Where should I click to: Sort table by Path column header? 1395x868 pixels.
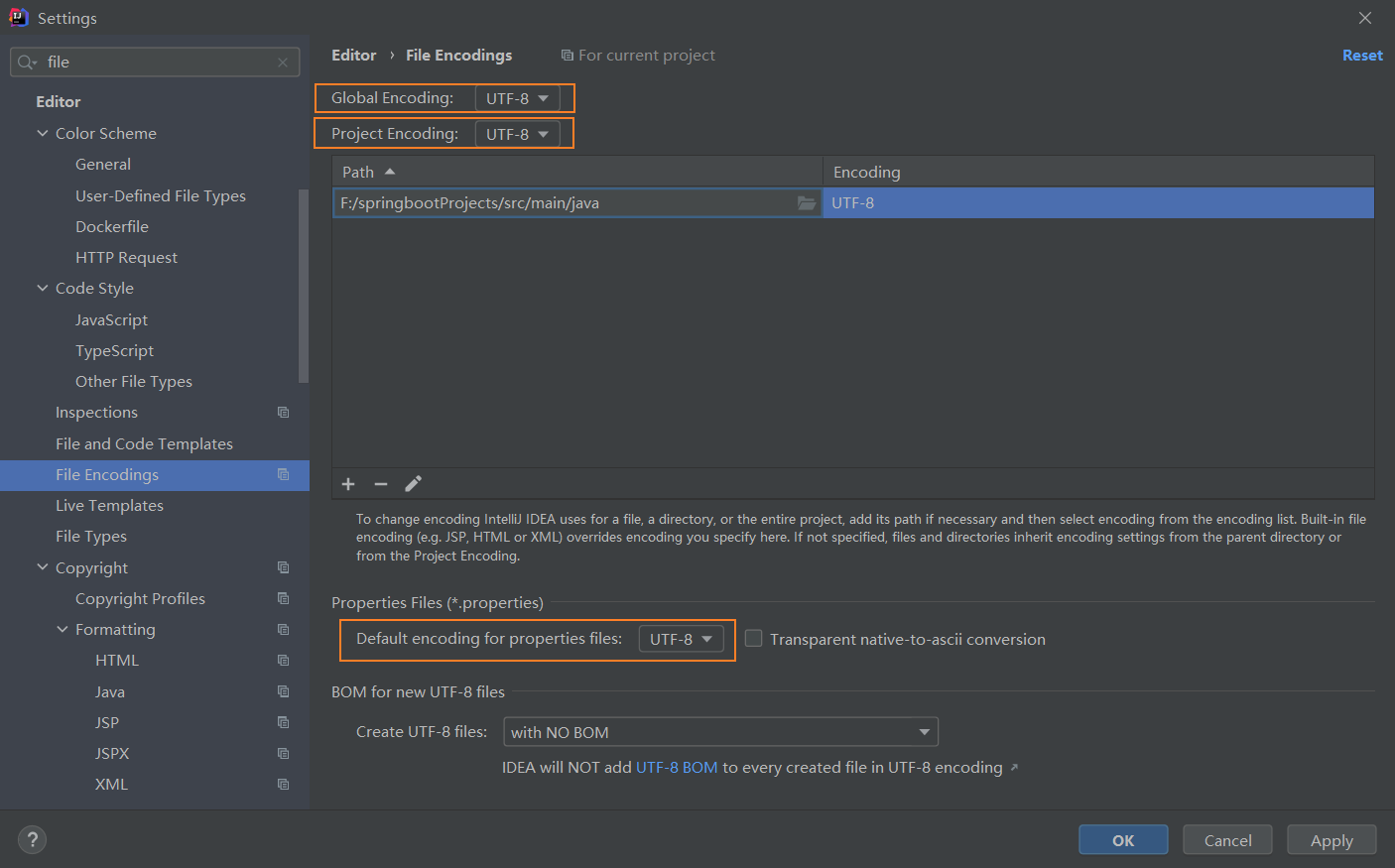pyautogui.click(x=577, y=172)
